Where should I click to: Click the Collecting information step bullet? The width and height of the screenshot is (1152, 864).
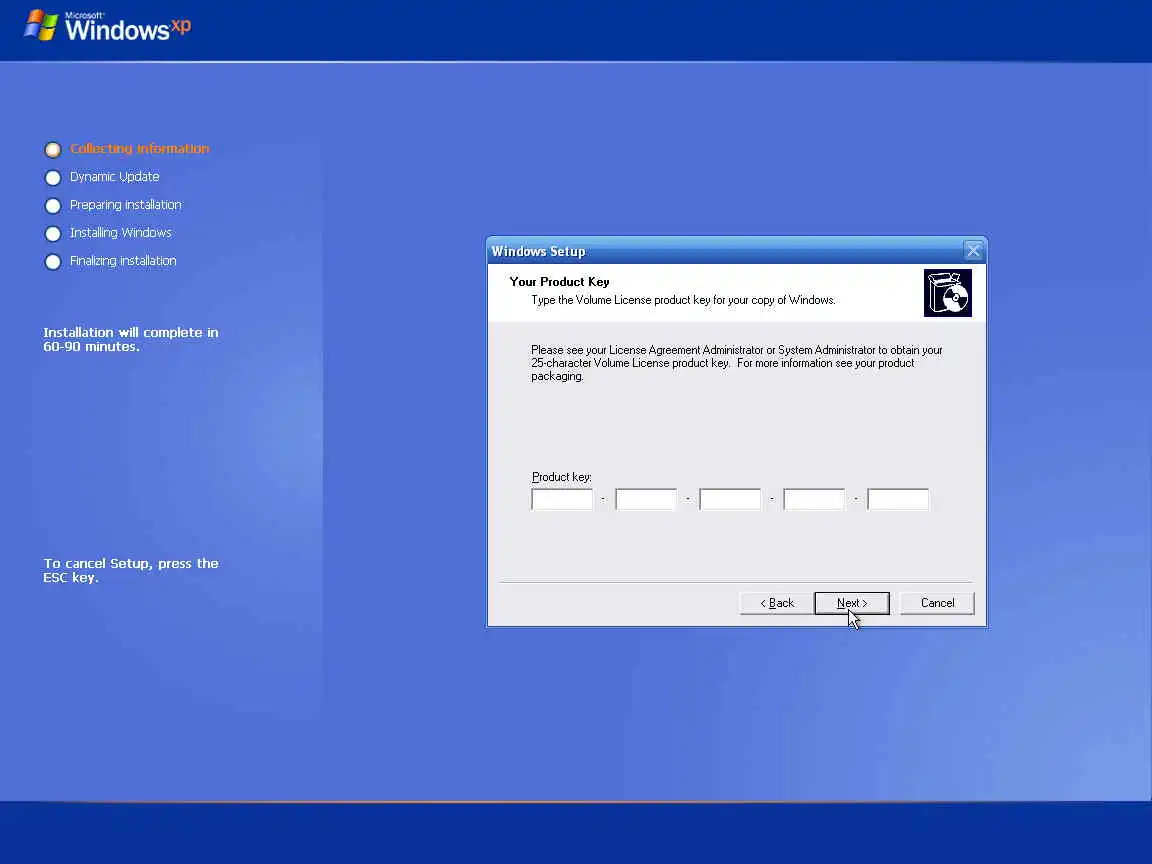coord(53,150)
